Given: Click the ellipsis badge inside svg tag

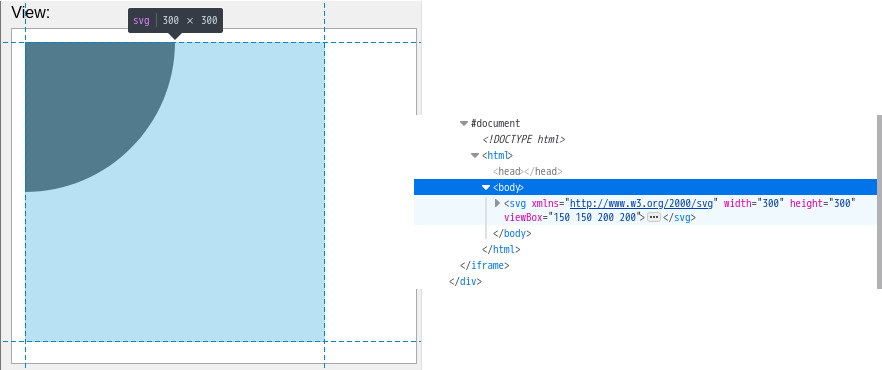Looking at the screenshot, I should pyautogui.click(x=654, y=218).
